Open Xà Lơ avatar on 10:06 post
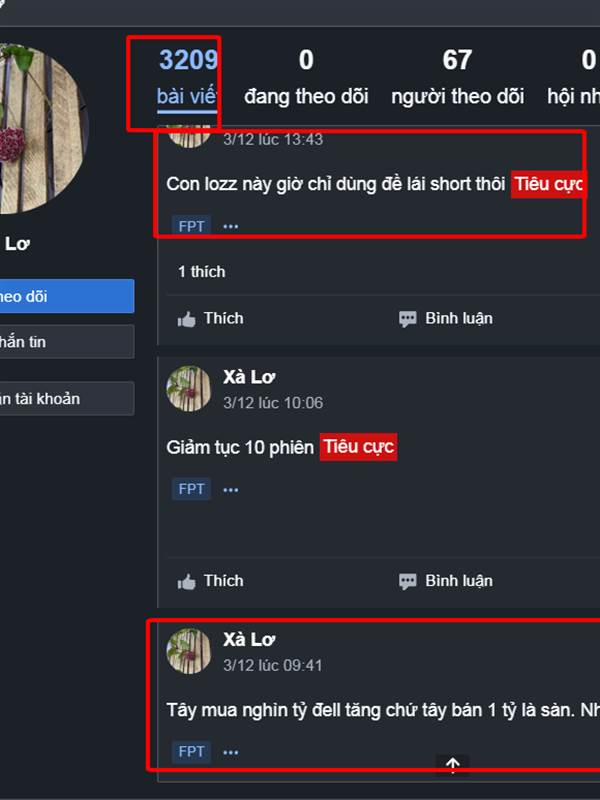600x800 pixels. [x=188, y=389]
